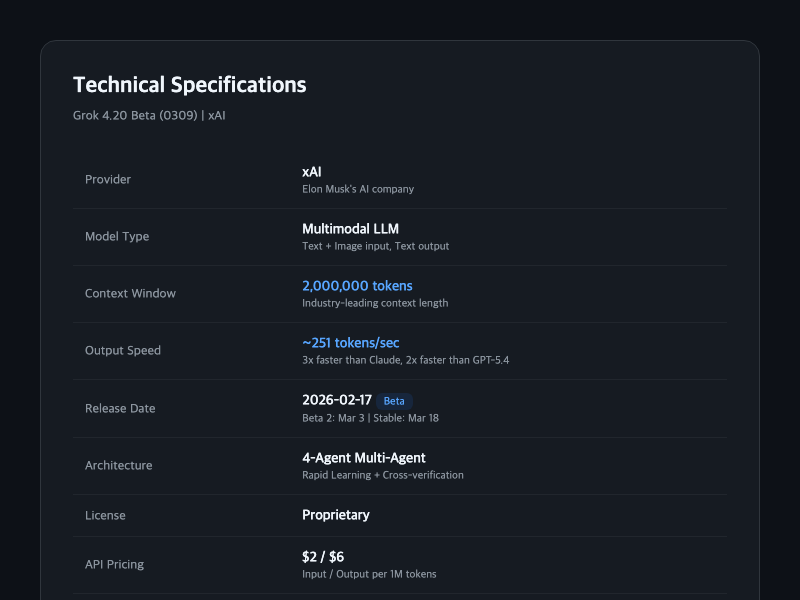
Task: Select the xAI provider value
Action: pyautogui.click(x=312, y=172)
